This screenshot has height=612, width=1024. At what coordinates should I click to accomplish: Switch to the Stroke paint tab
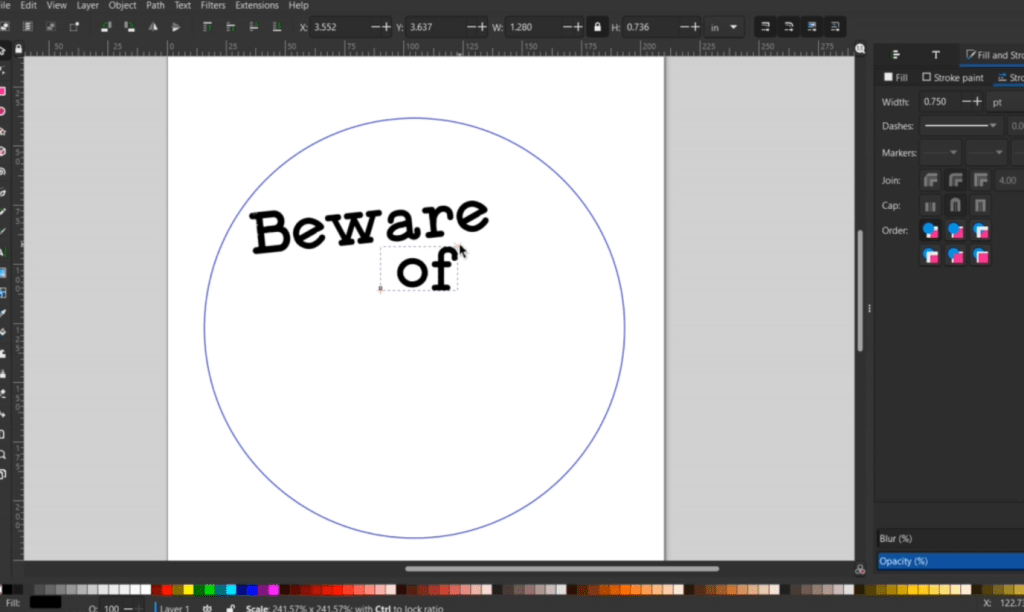pyautogui.click(x=952, y=77)
